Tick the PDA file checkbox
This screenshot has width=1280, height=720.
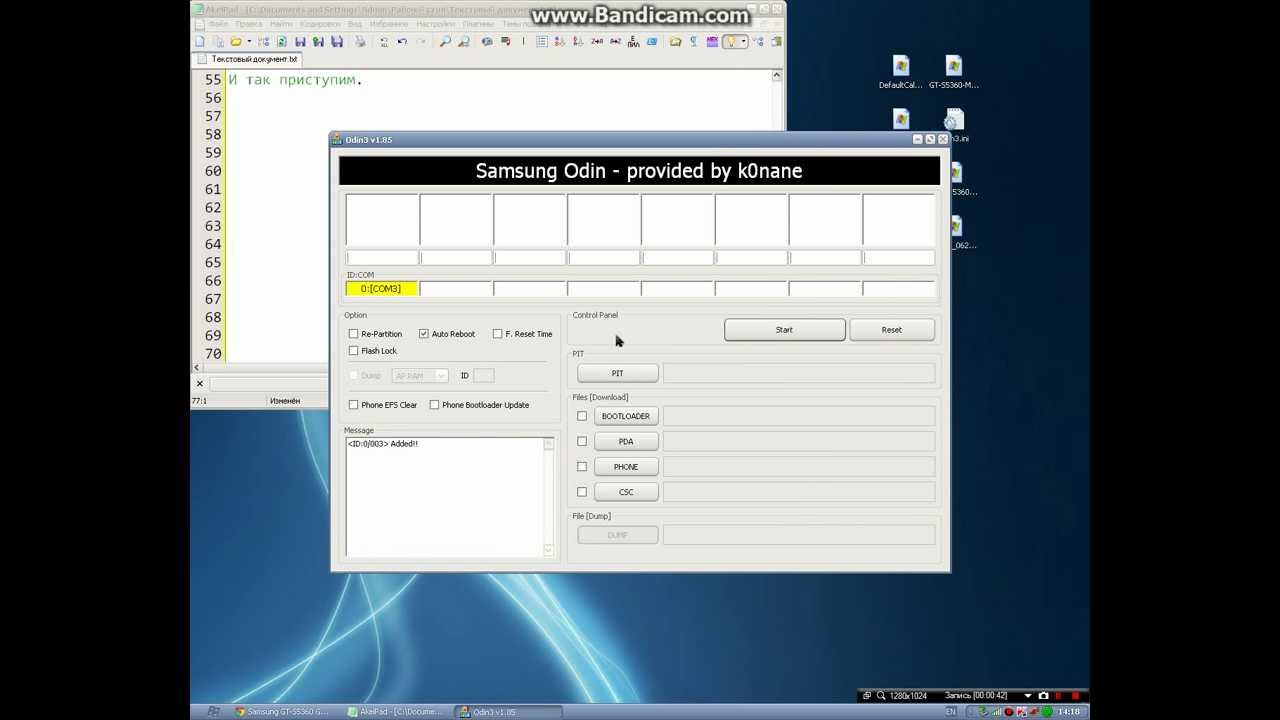pyautogui.click(x=582, y=441)
